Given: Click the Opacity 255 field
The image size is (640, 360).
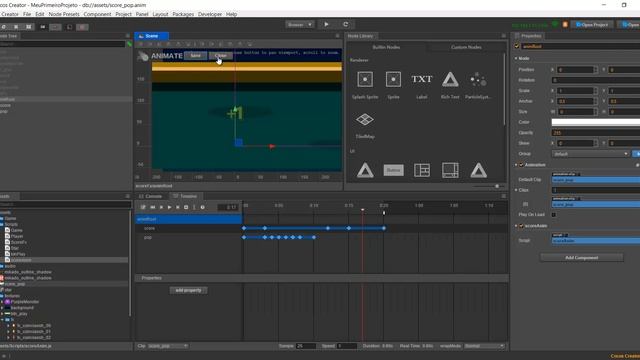Looking at the screenshot, I should tap(596, 133).
